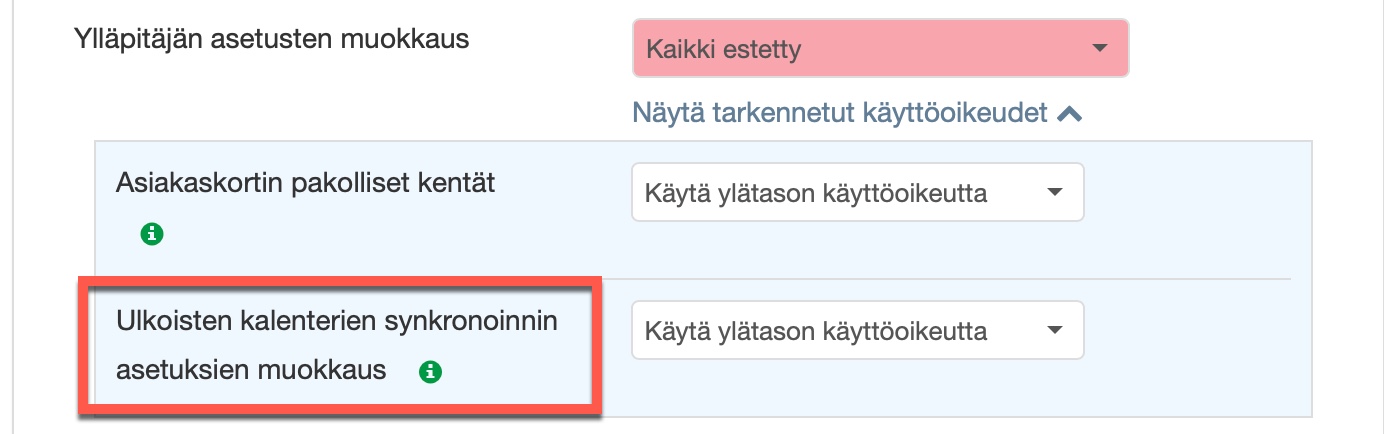Click the word Näytä in the expander link
This screenshot has height=434, width=1384.
(x=668, y=113)
